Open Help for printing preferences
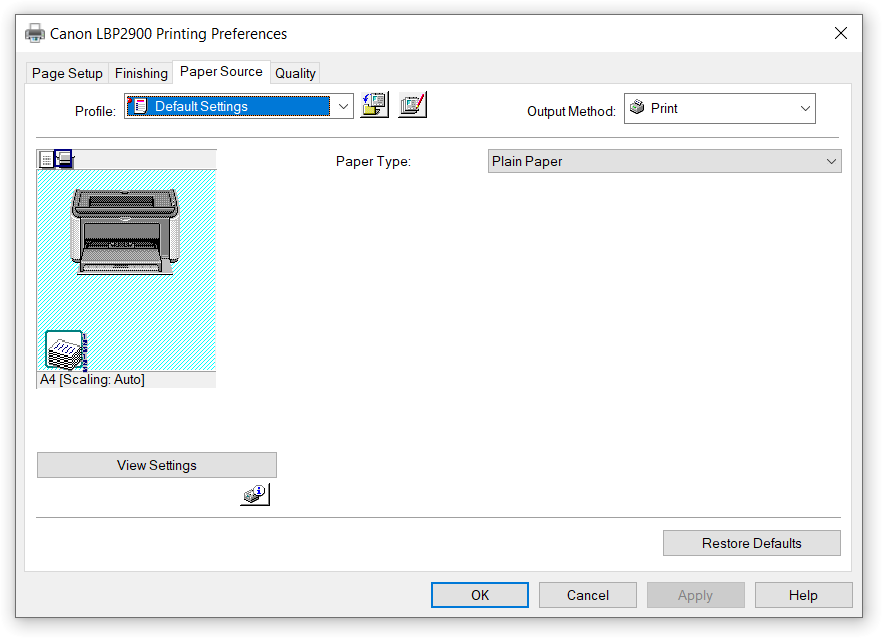Image resolution: width=882 pixels, height=638 pixels. (803, 595)
